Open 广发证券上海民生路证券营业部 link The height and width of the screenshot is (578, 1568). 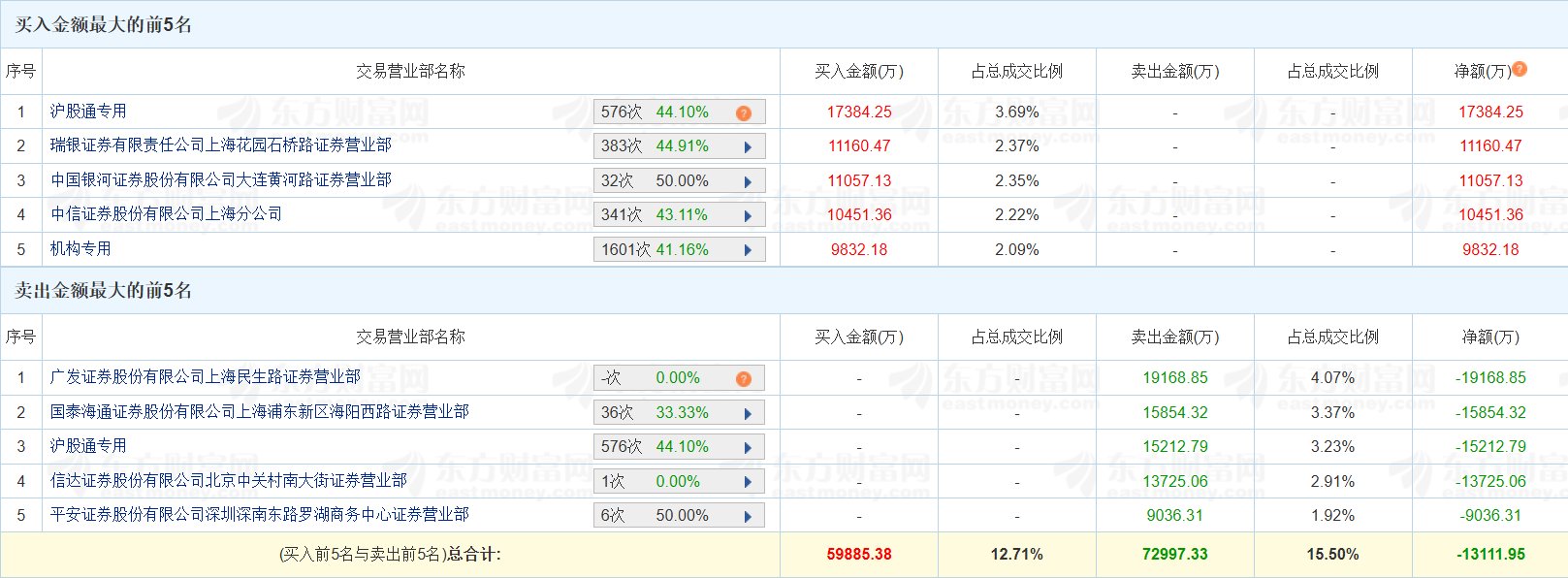206,377
